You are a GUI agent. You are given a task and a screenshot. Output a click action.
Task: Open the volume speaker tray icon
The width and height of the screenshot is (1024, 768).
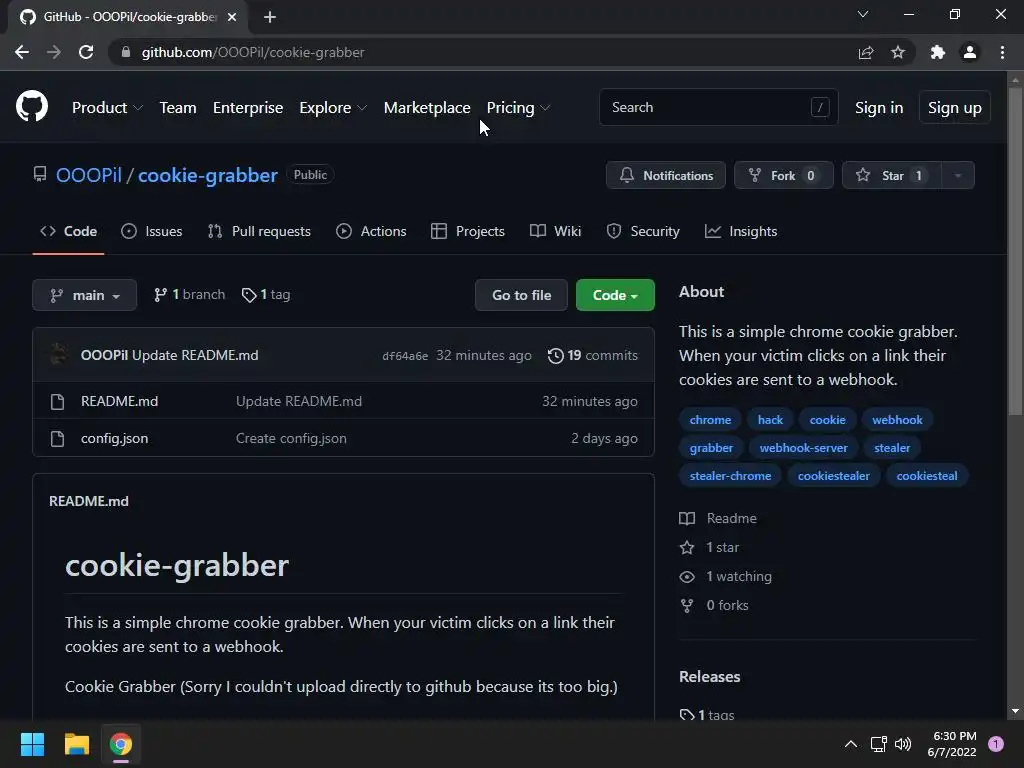tap(903, 744)
